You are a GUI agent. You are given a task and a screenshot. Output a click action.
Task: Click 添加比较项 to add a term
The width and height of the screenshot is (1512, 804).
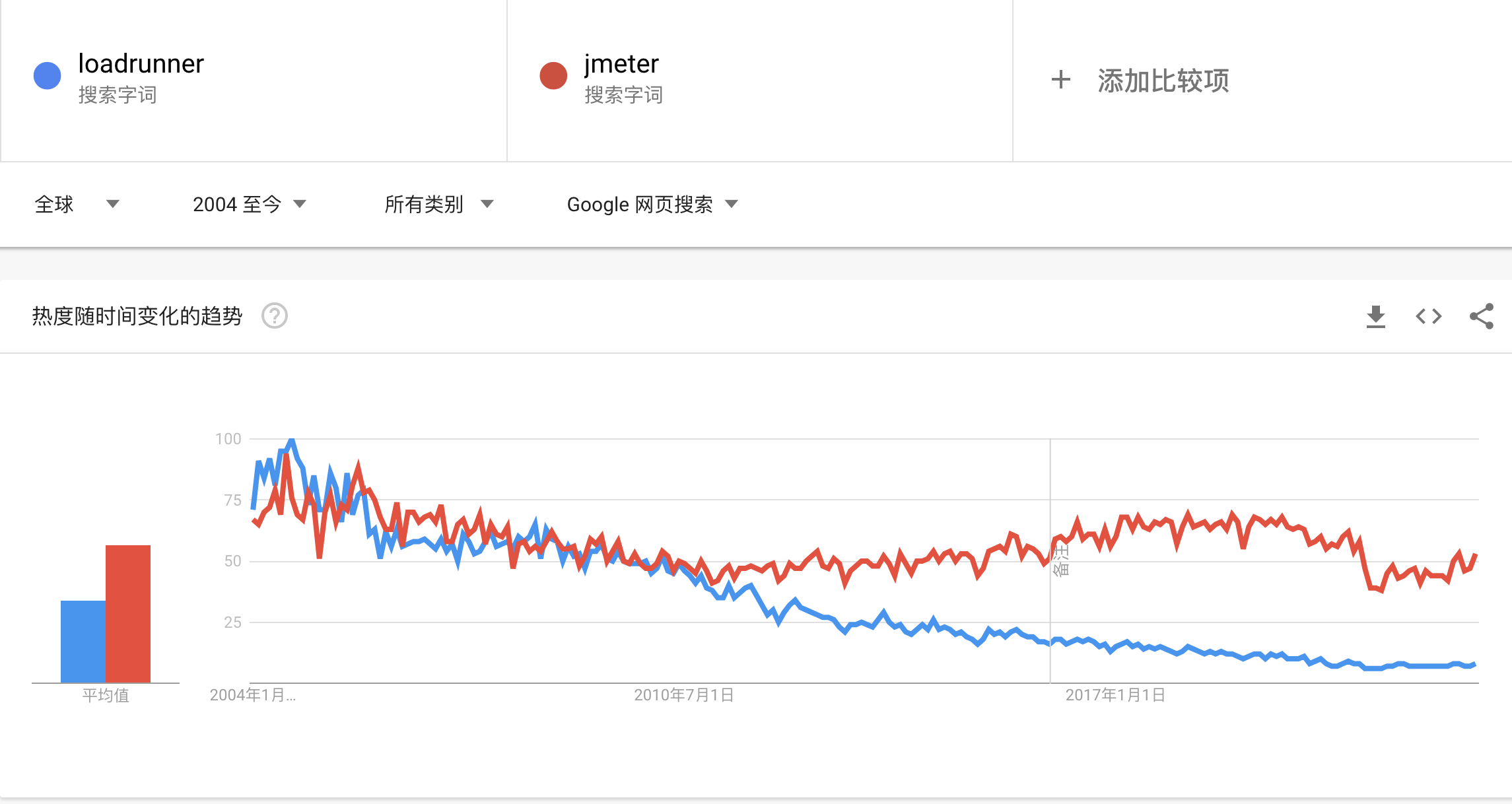pos(1163,81)
